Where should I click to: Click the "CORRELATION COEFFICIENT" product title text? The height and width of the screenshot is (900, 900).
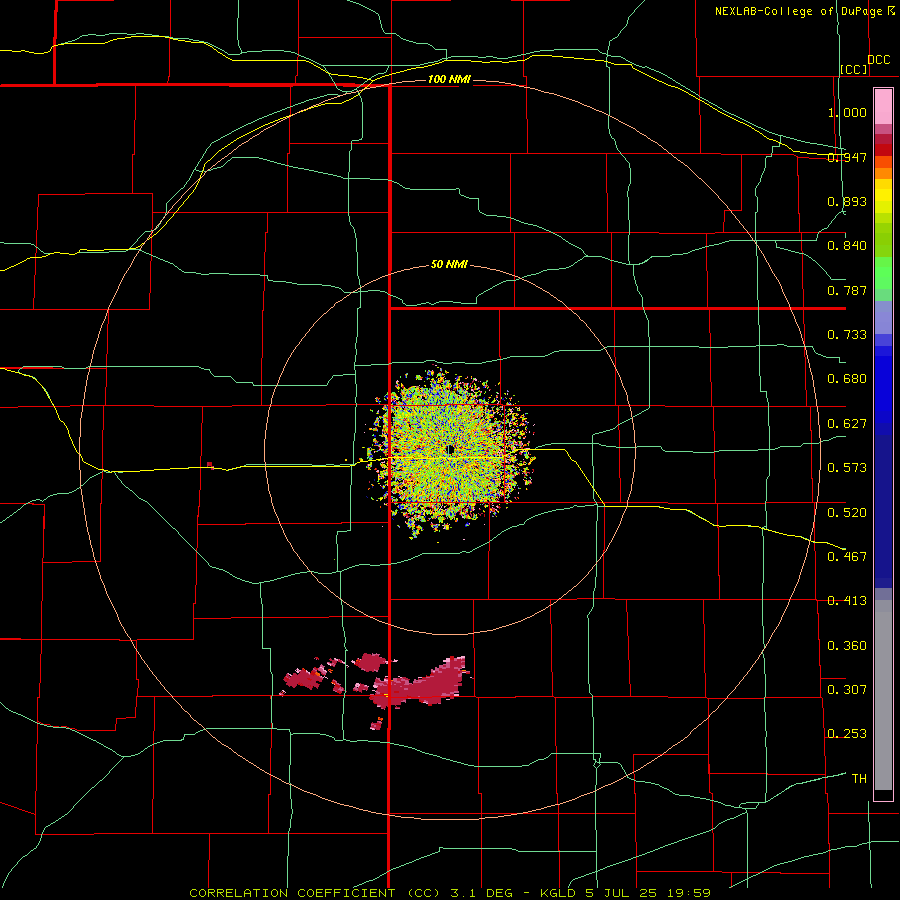tap(292, 893)
